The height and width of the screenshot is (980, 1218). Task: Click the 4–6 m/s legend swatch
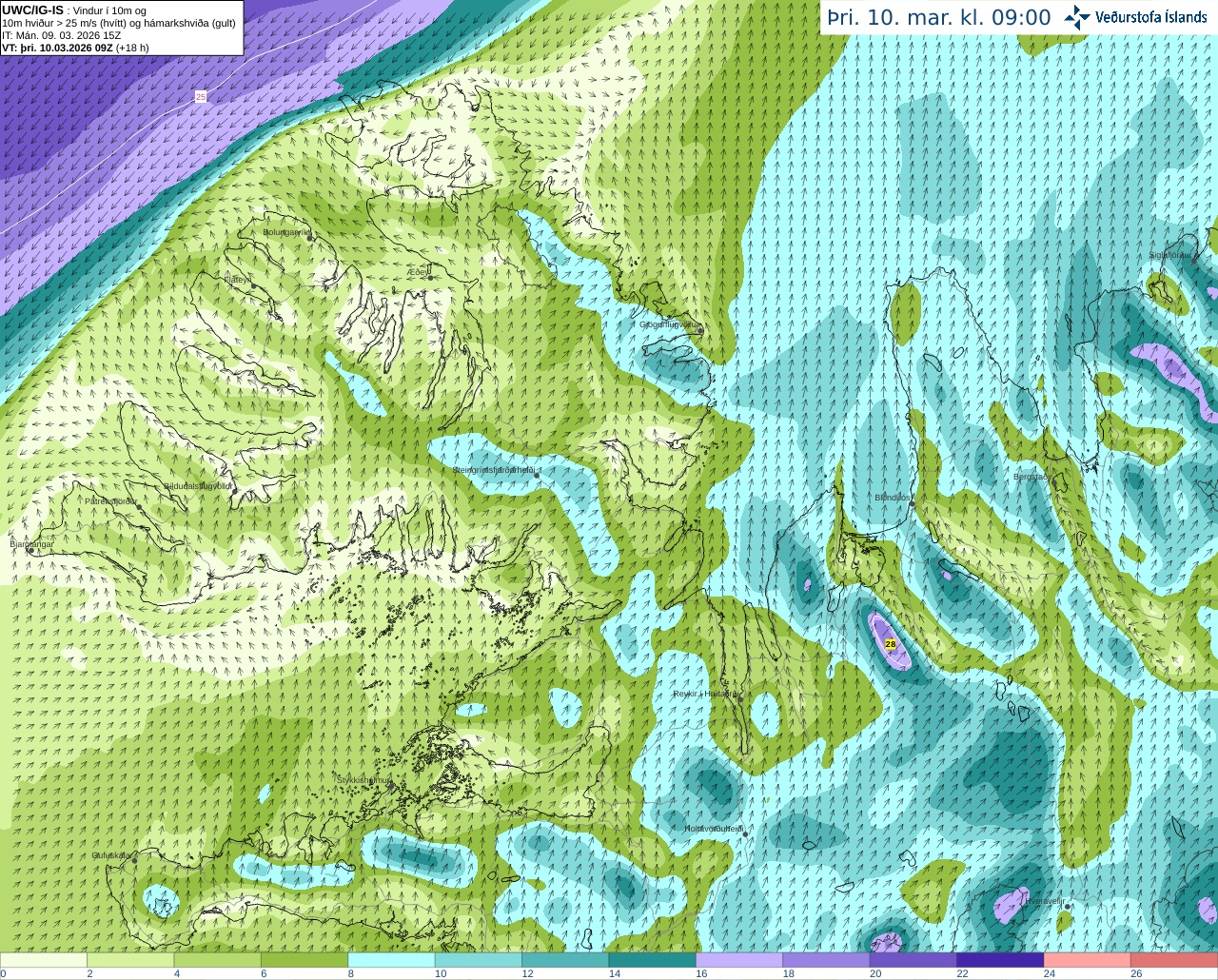pyautogui.click(x=218, y=960)
